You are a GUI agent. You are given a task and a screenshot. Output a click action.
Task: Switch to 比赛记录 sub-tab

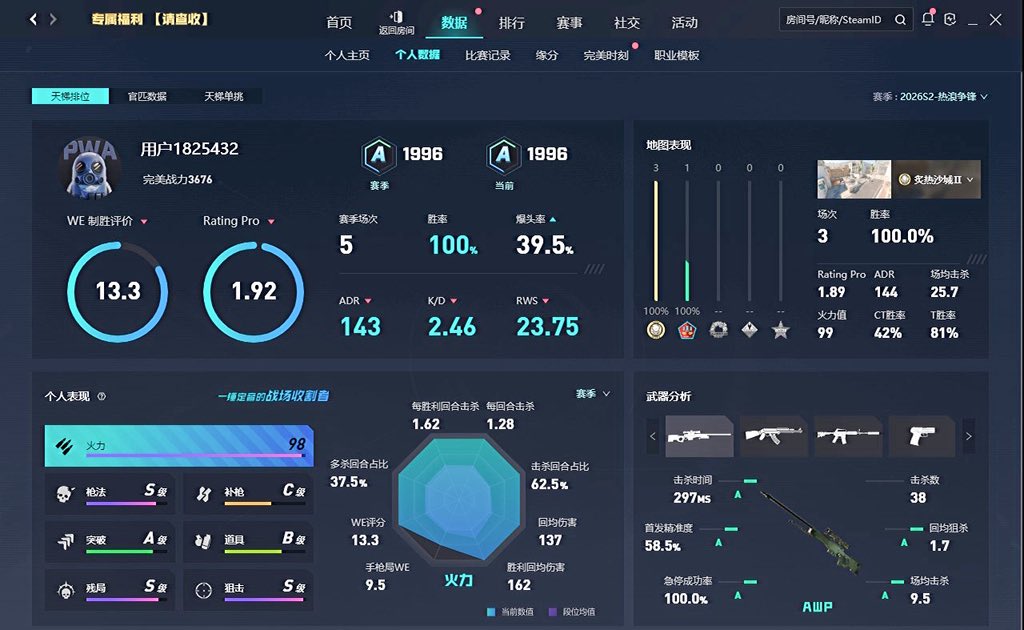pyautogui.click(x=488, y=55)
